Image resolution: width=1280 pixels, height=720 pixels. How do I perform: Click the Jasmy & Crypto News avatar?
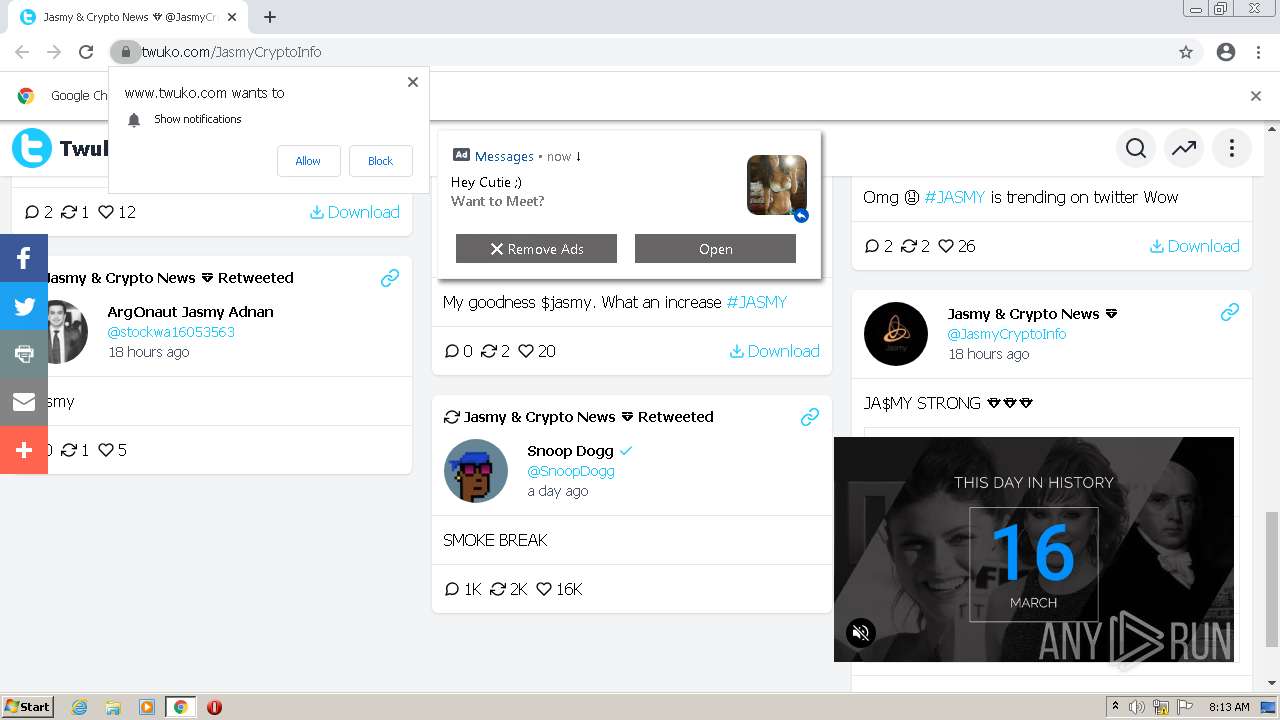pos(896,334)
